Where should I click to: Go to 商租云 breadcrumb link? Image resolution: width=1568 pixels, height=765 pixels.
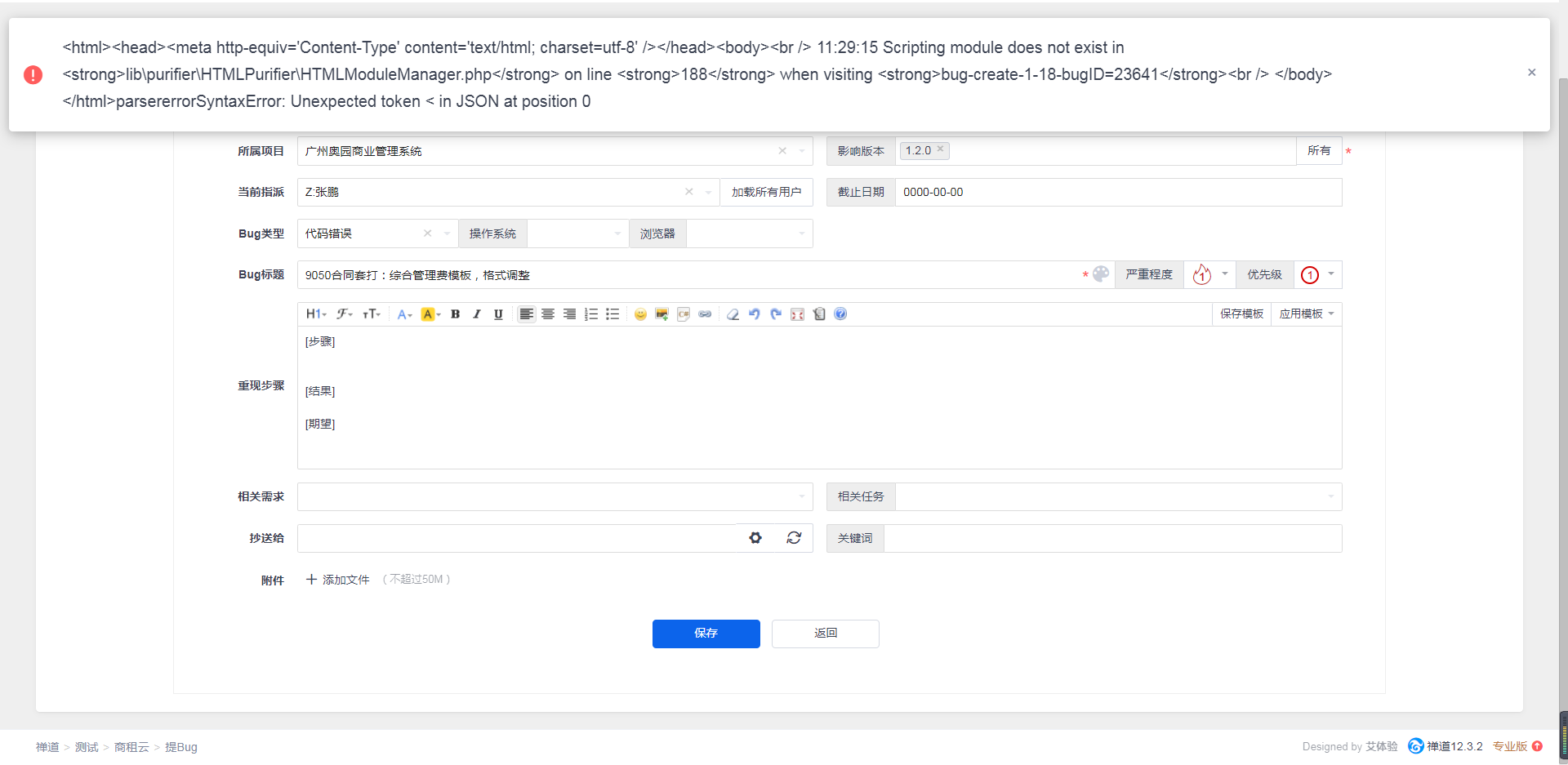(131, 747)
